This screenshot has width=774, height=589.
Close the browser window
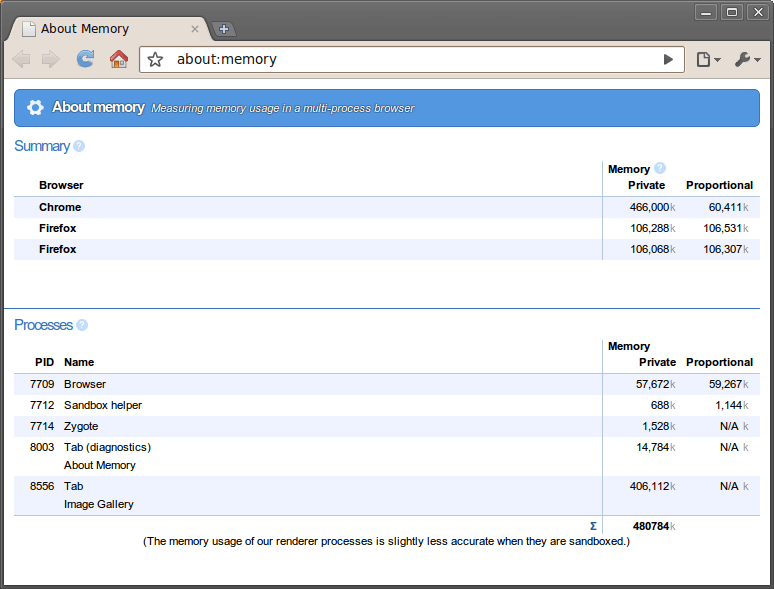[x=758, y=12]
